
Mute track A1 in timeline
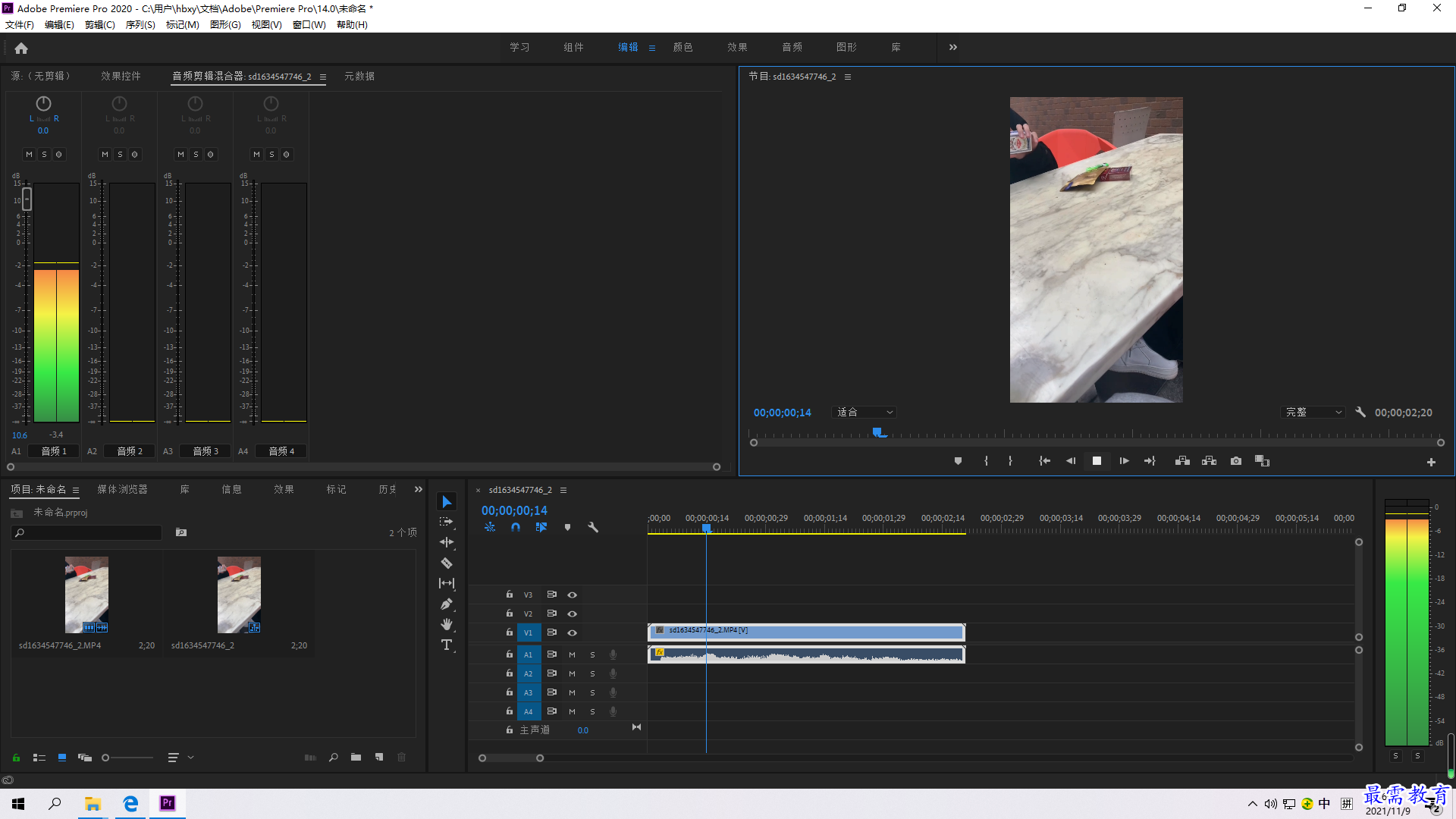click(x=573, y=654)
